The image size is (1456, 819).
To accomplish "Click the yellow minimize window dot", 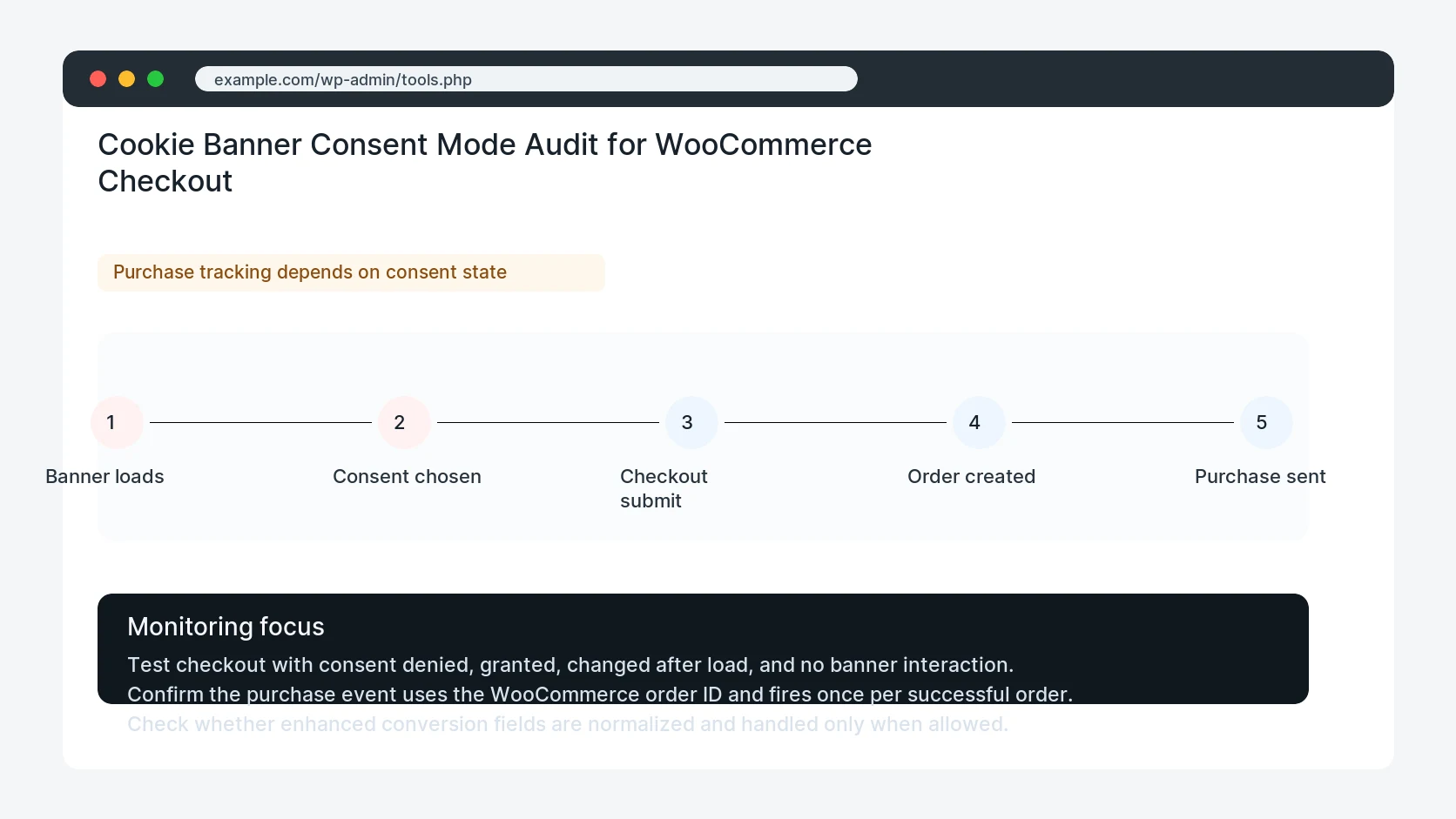I will pyautogui.click(x=127, y=79).
